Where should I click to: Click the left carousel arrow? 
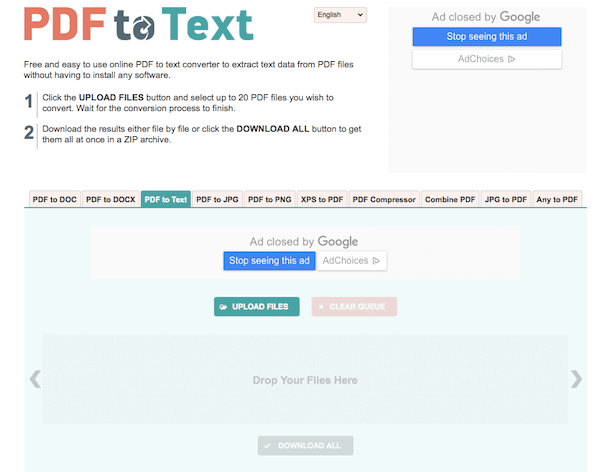pos(35,379)
